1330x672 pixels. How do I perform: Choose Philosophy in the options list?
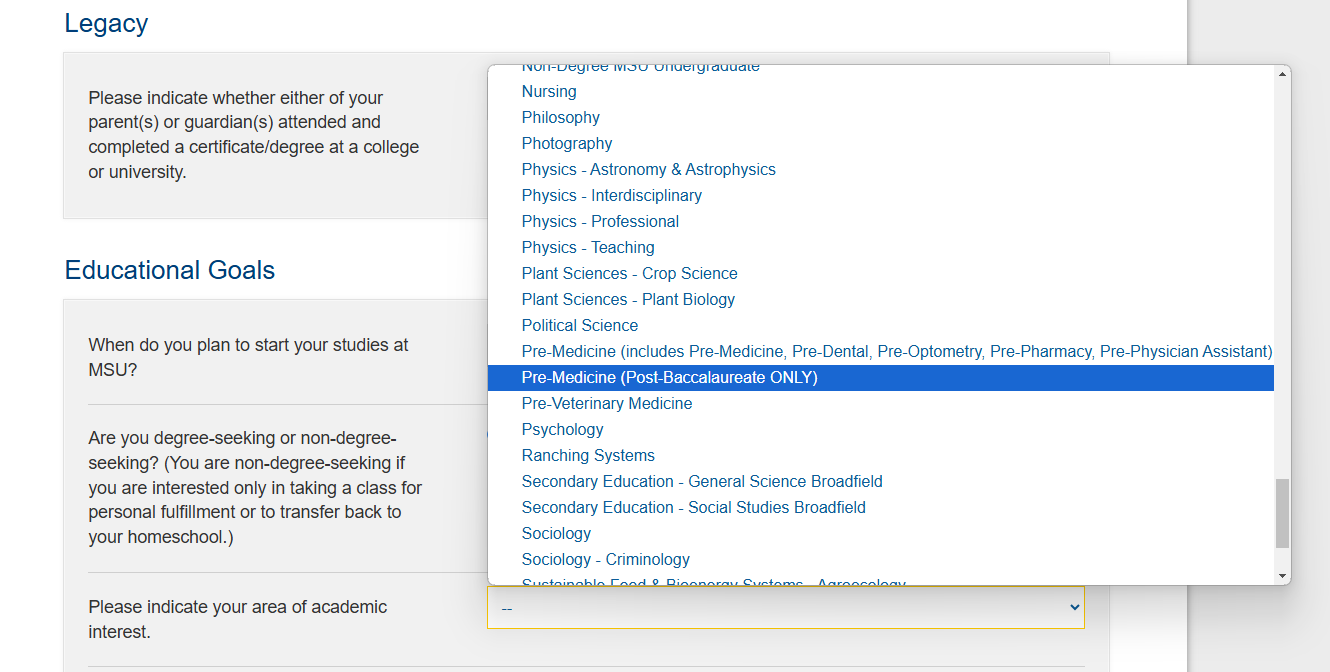click(880, 117)
